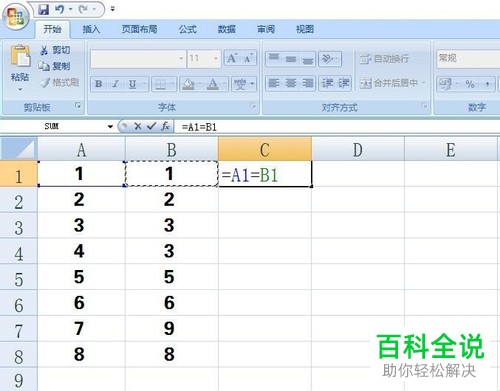500x391 pixels.
Task: Click the 复制 copy button
Action: click(54, 66)
